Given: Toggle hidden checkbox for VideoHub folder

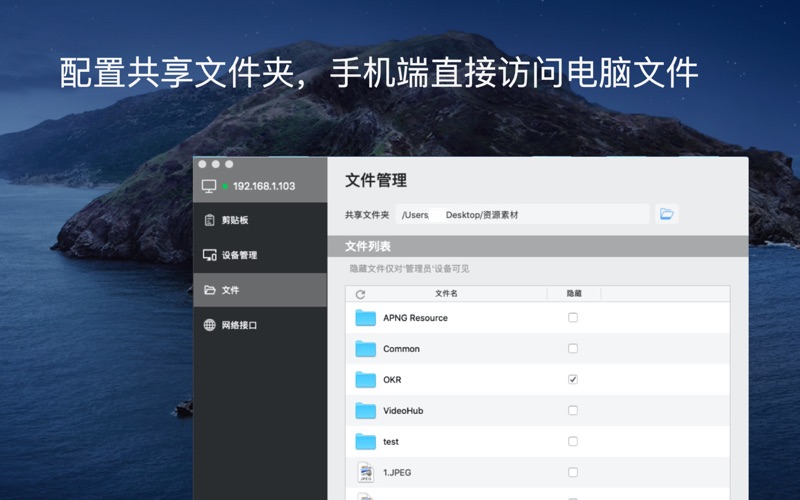Looking at the screenshot, I should [x=573, y=410].
